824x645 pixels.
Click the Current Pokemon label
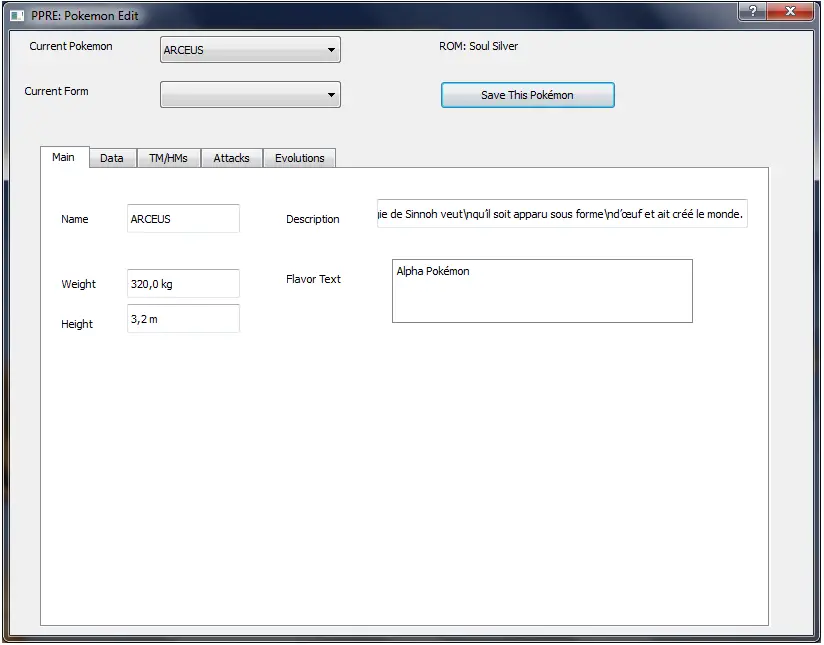(x=71, y=46)
